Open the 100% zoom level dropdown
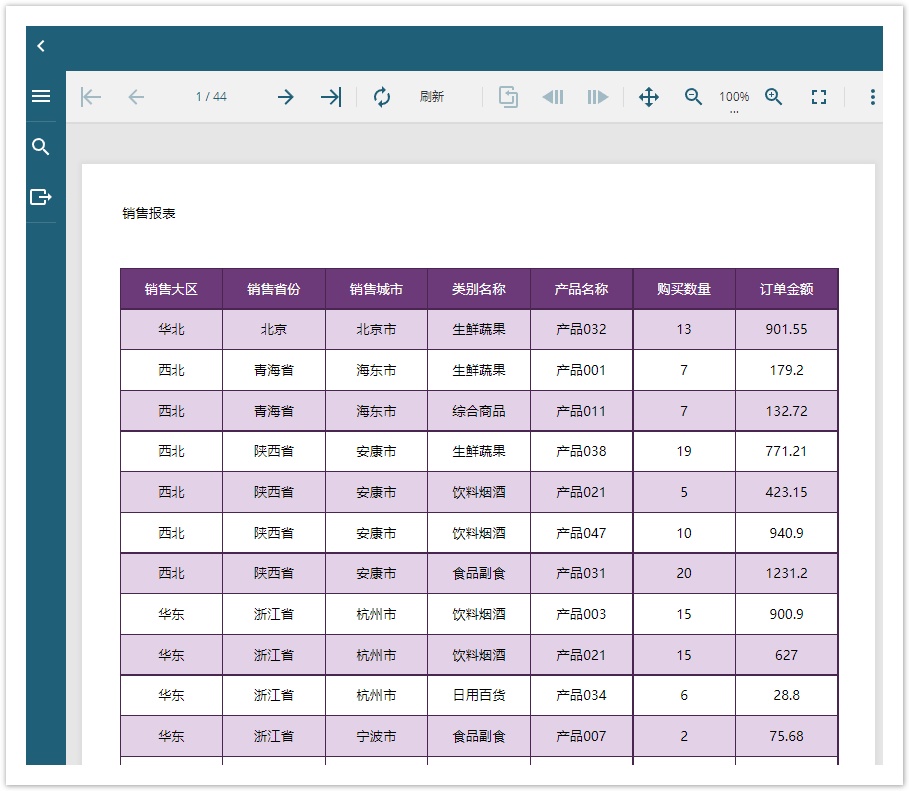This screenshot has height=791, width=909. [734, 98]
